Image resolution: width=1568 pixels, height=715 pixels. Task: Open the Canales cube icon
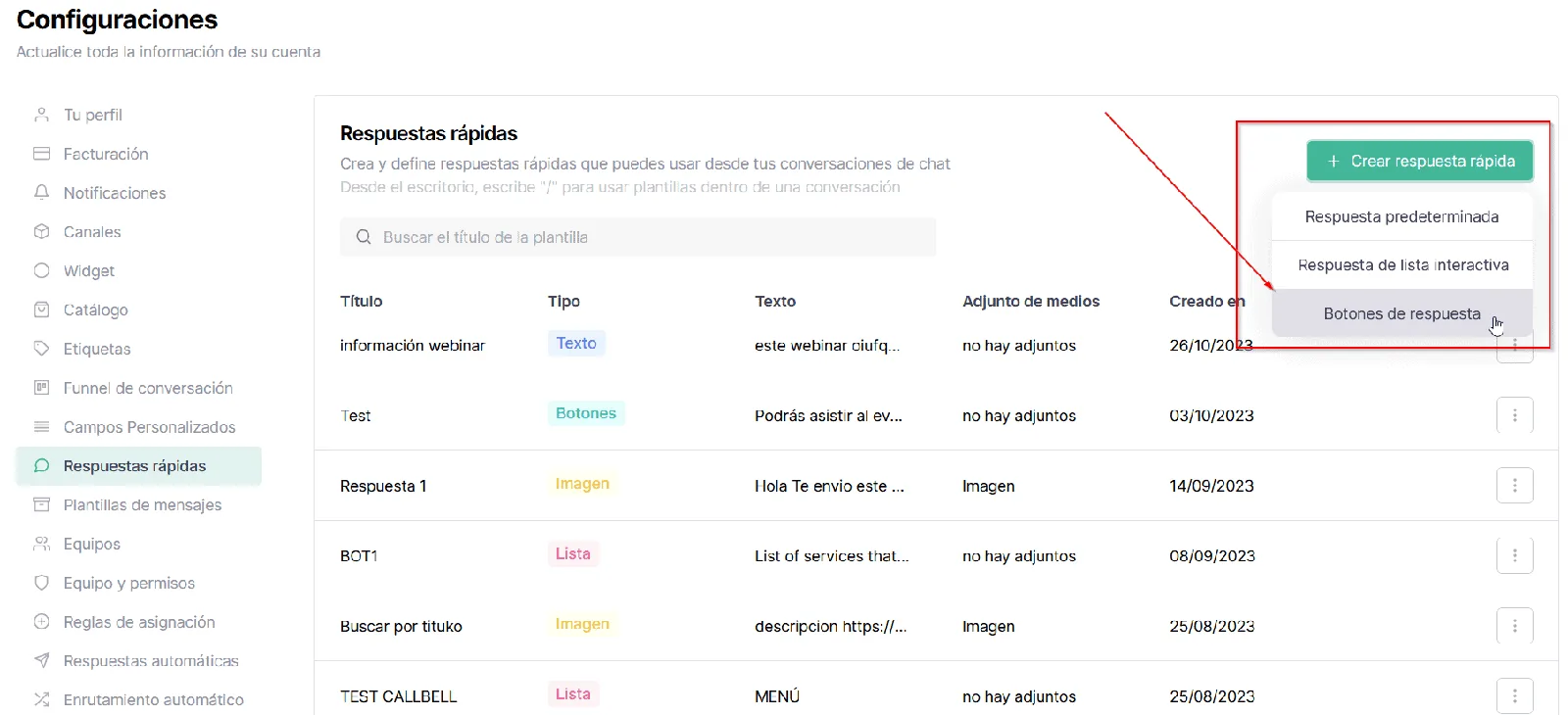(x=41, y=232)
